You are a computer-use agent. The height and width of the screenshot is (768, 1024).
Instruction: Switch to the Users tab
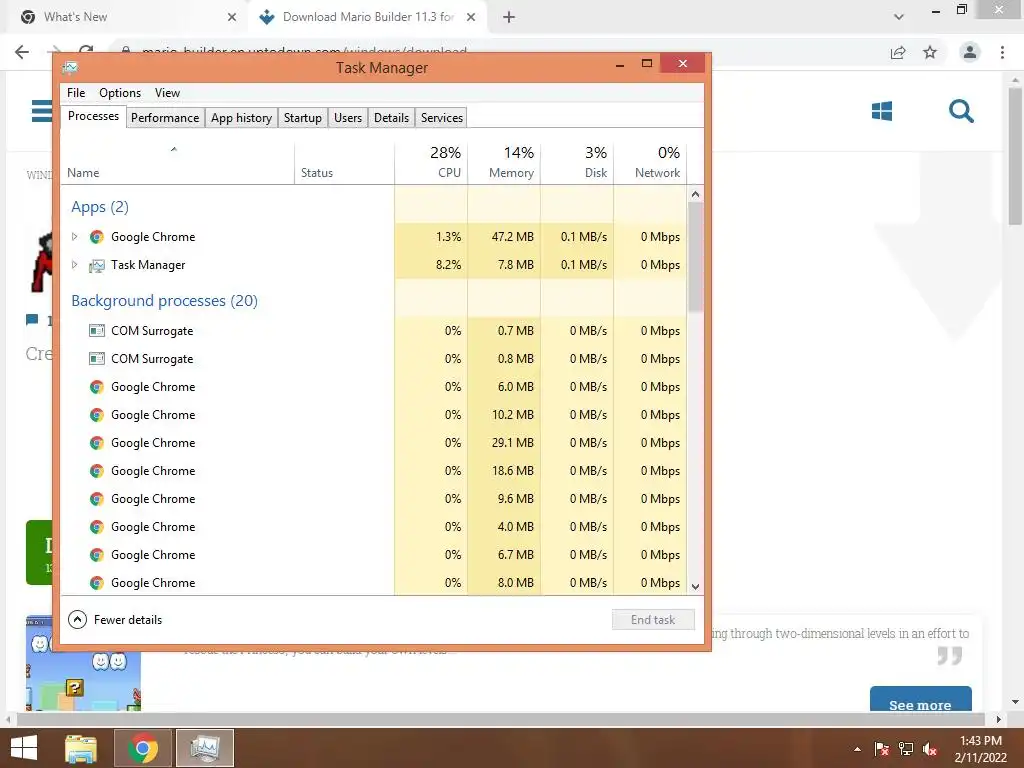(x=347, y=118)
